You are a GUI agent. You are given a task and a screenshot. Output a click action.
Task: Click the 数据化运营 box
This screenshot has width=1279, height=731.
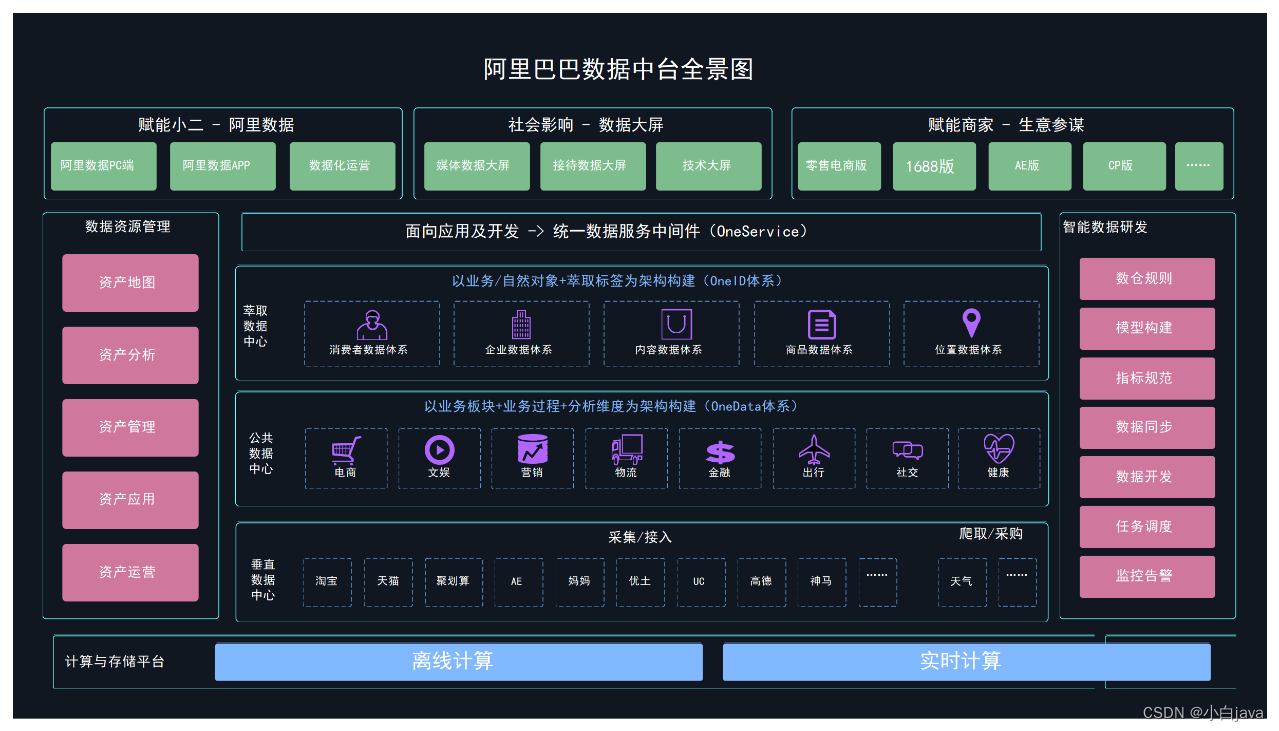click(343, 166)
